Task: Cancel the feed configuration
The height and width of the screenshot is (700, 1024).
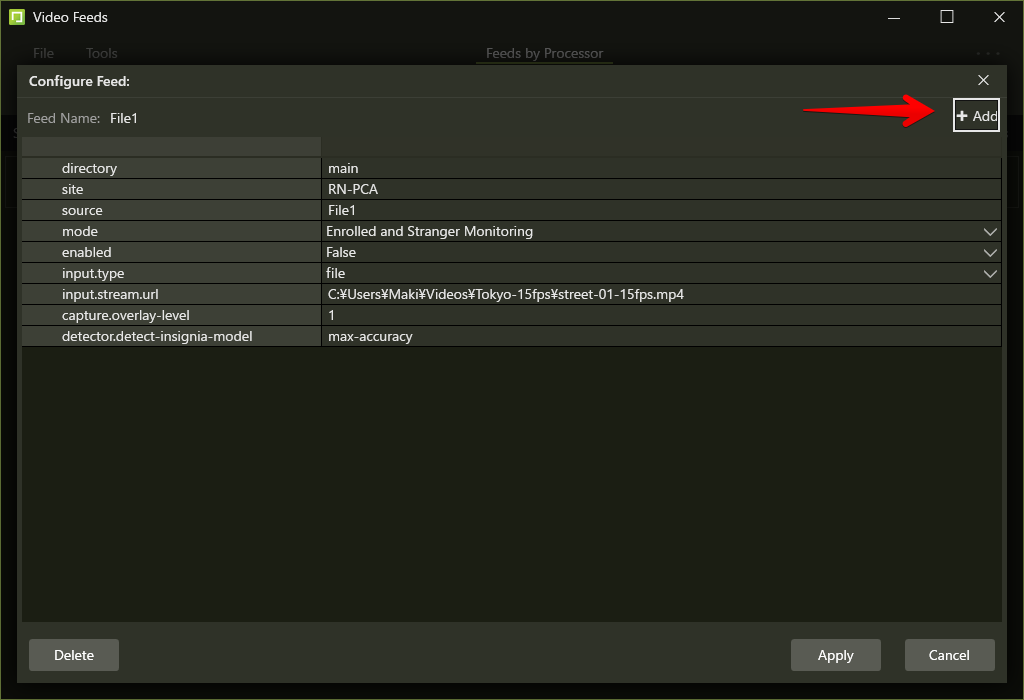Action: pyautogui.click(x=949, y=655)
